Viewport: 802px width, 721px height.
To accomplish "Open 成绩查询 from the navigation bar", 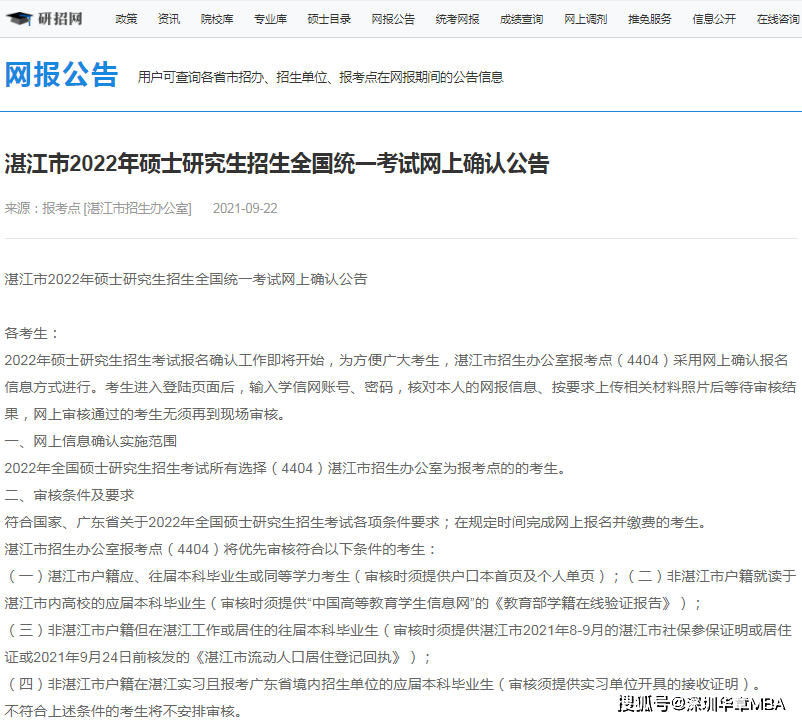I will tap(521, 19).
